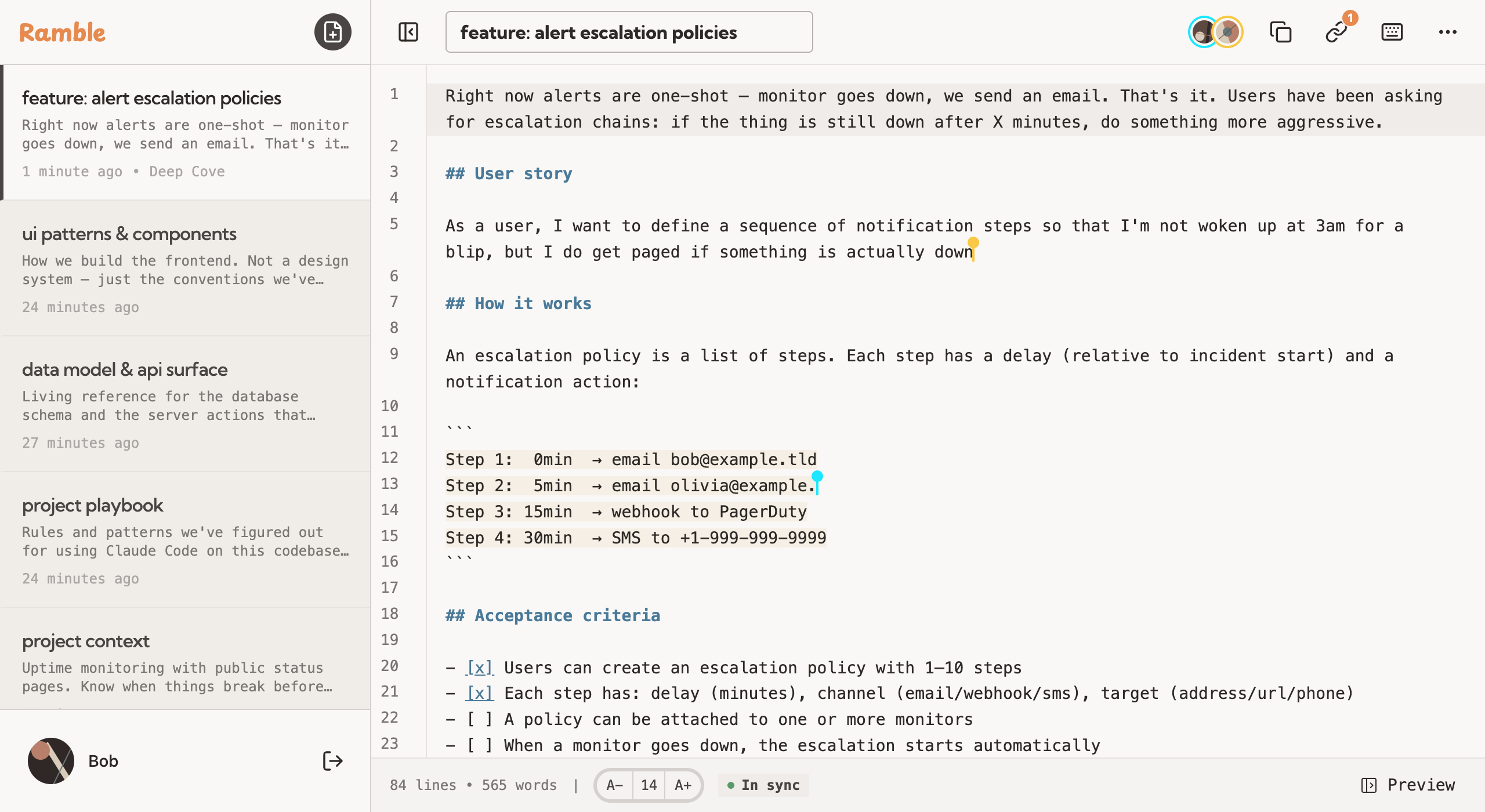The width and height of the screenshot is (1485, 812).
Task: Decrease font size with A- button
Action: [x=615, y=785]
